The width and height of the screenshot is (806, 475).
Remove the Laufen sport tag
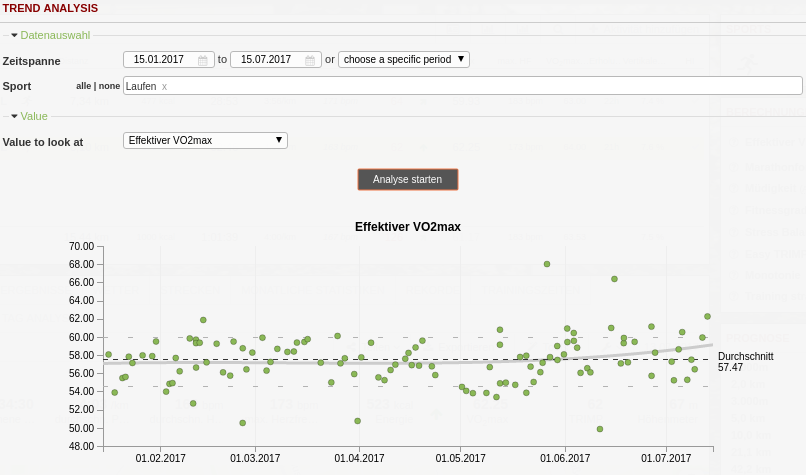pos(164,87)
